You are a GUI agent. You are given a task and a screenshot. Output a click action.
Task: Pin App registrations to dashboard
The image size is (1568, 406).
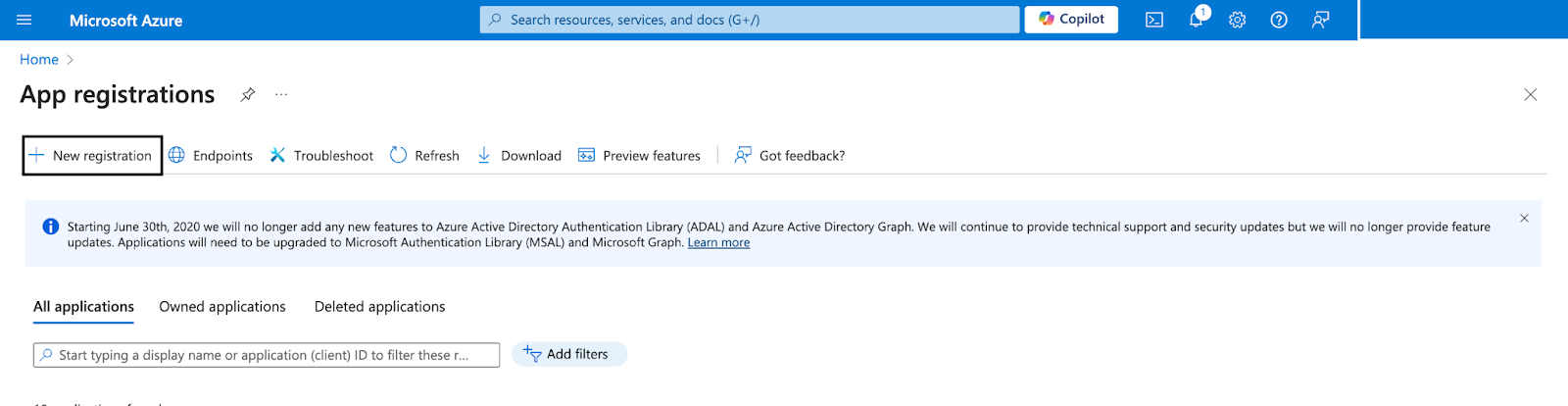[248, 94]
